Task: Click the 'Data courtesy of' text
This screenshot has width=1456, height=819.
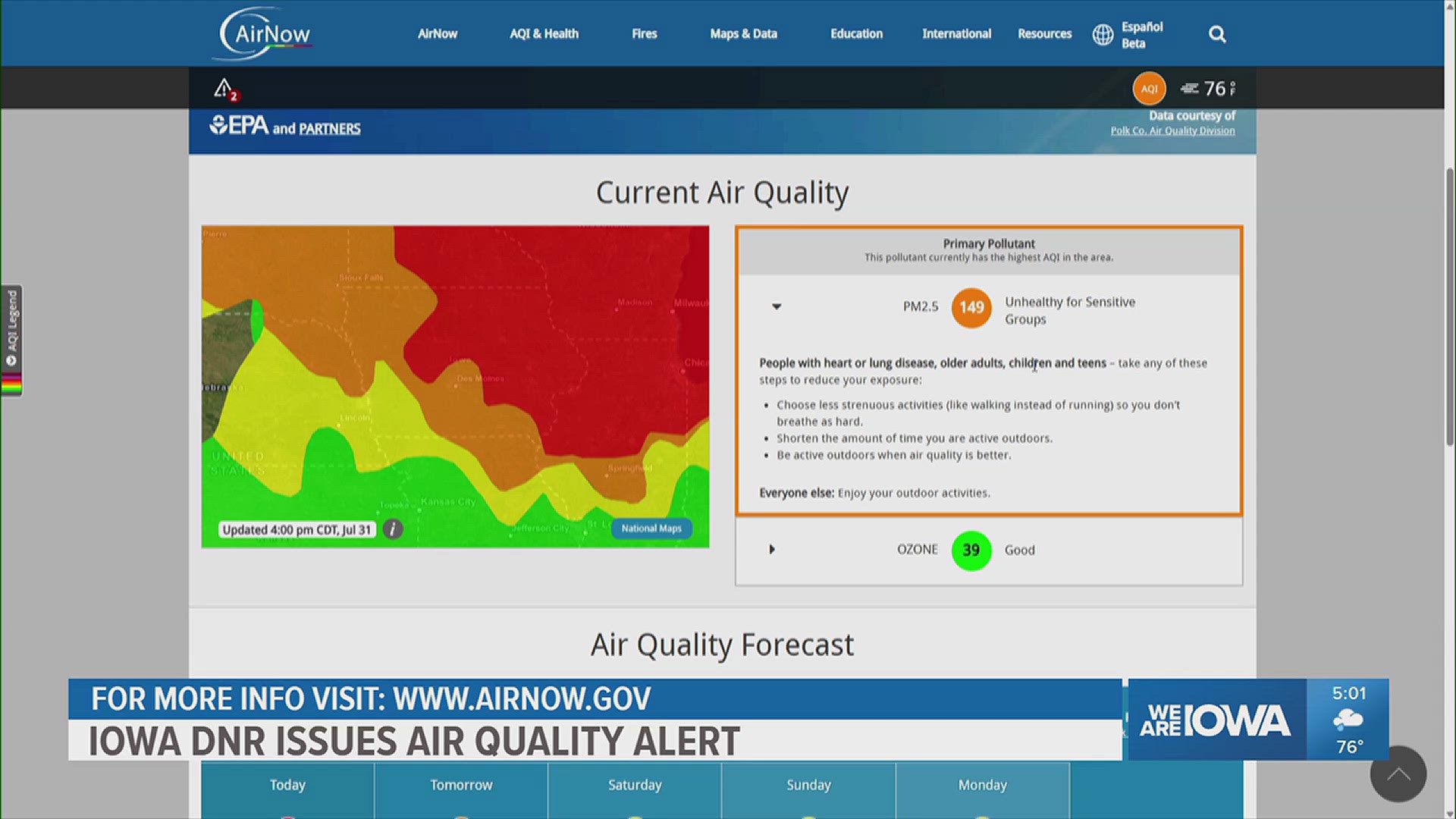Action: coord(1191,116)
